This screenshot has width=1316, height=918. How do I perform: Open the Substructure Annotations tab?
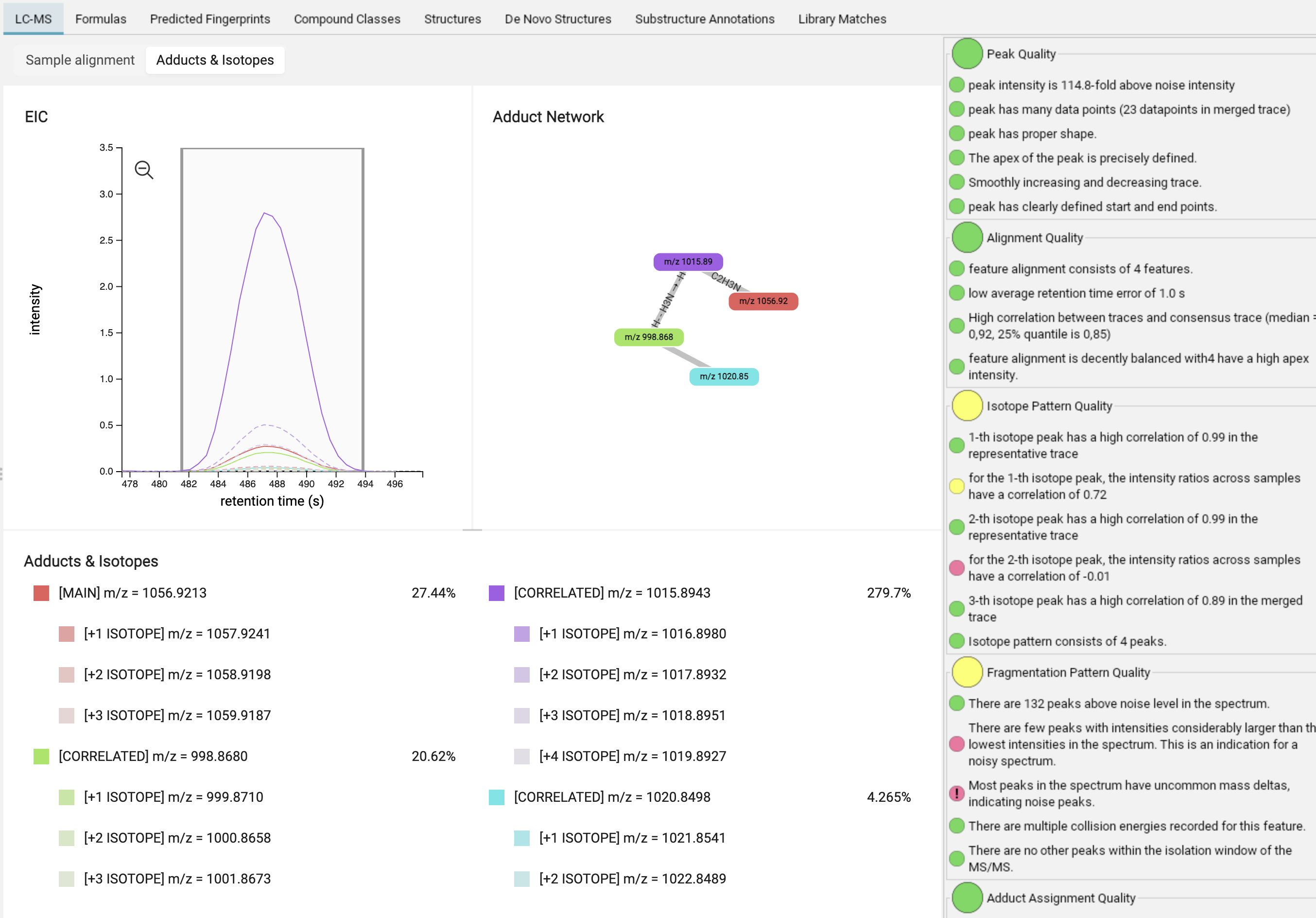(705, 19)
